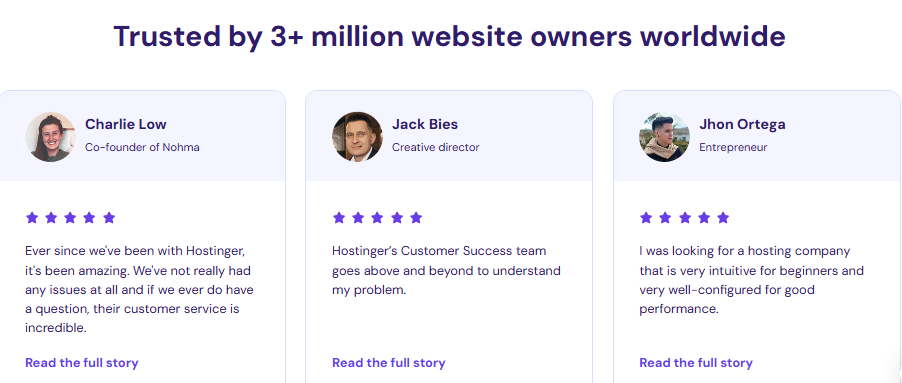Click Jhon Ortega's profile photo
The image size is (902, 383).
[664, 137]
